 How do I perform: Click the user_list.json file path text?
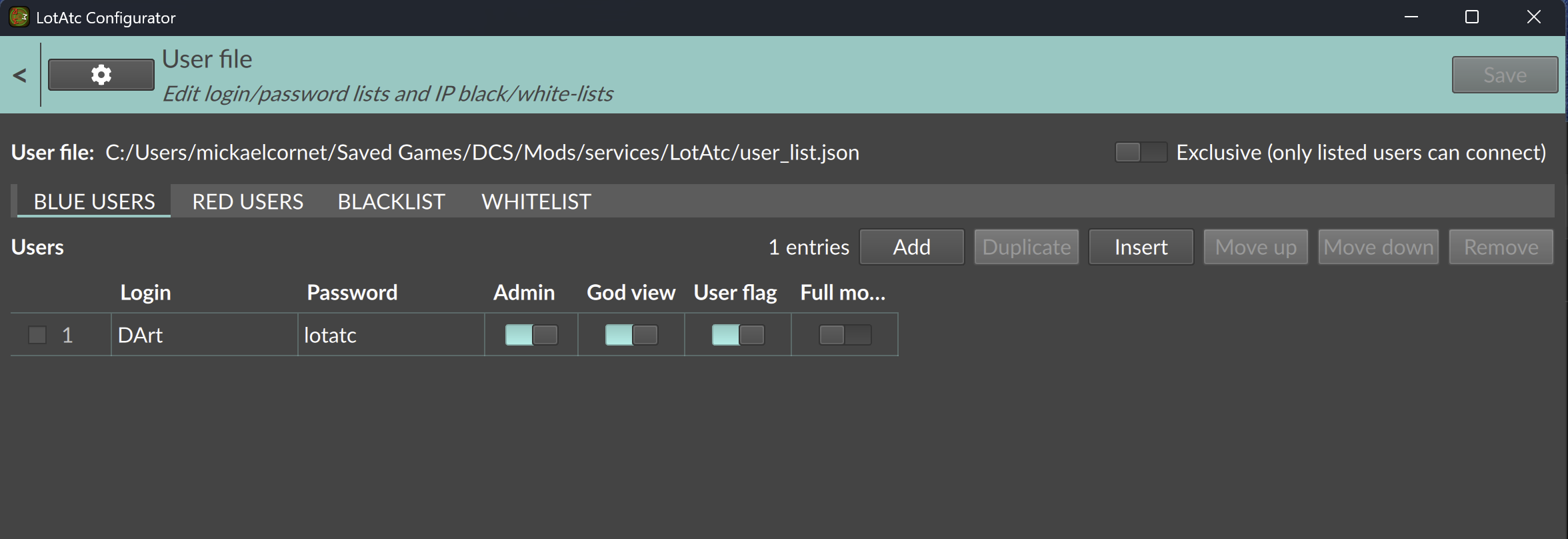482,153
